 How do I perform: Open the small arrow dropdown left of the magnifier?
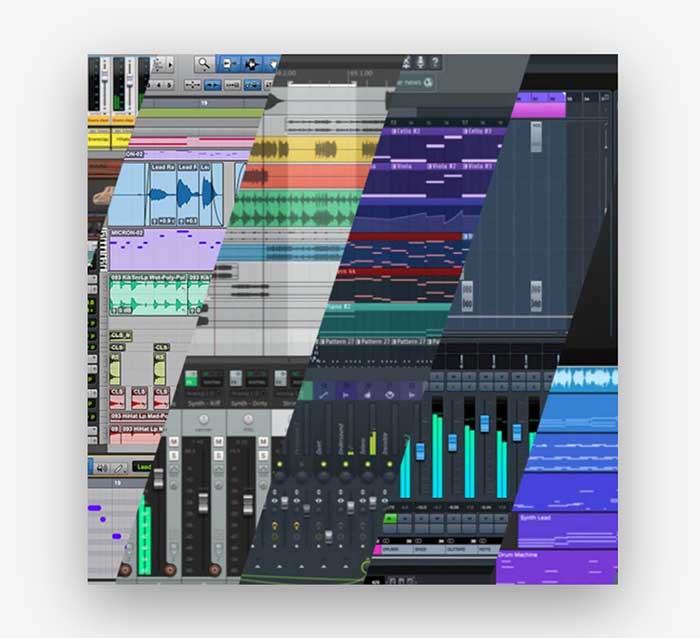170,65
